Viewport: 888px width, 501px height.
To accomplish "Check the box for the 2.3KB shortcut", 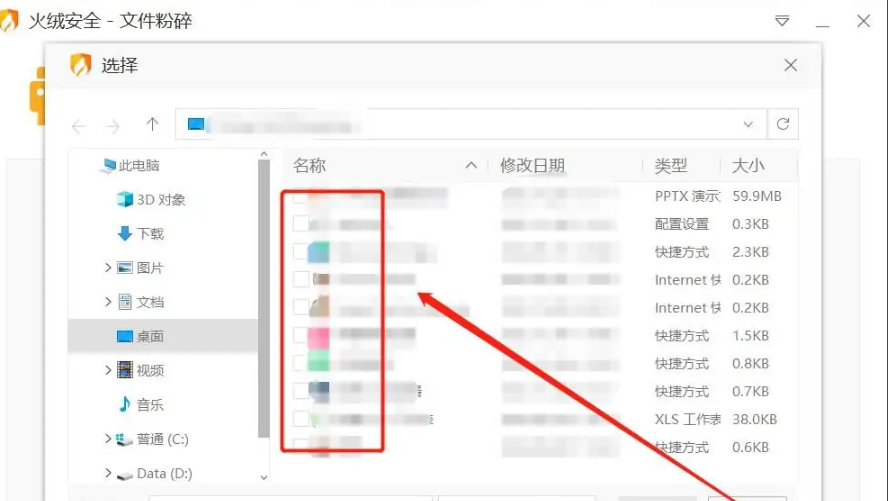I will (x=301, y=251).
